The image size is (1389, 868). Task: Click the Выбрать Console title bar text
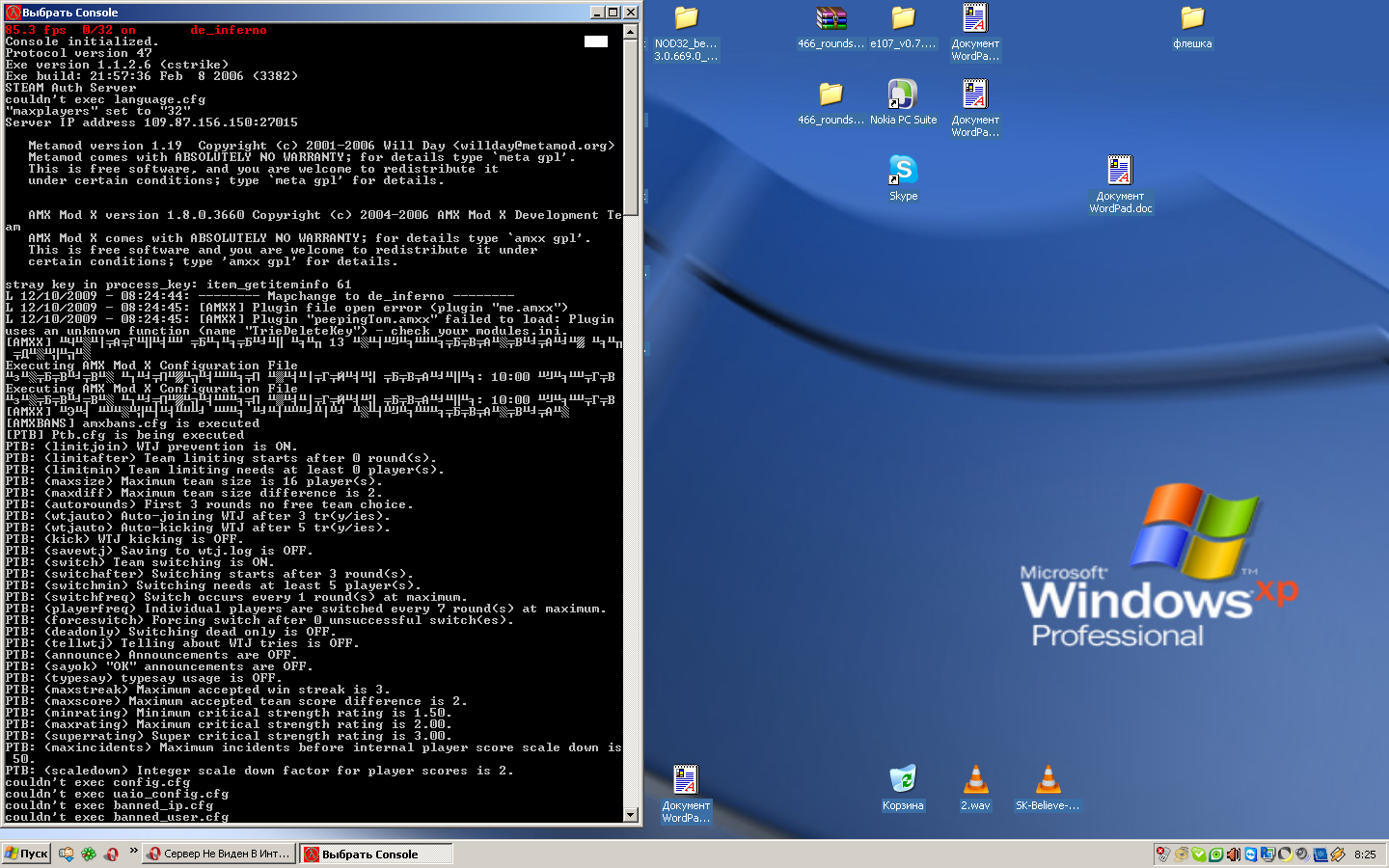[x=70, y=13]
